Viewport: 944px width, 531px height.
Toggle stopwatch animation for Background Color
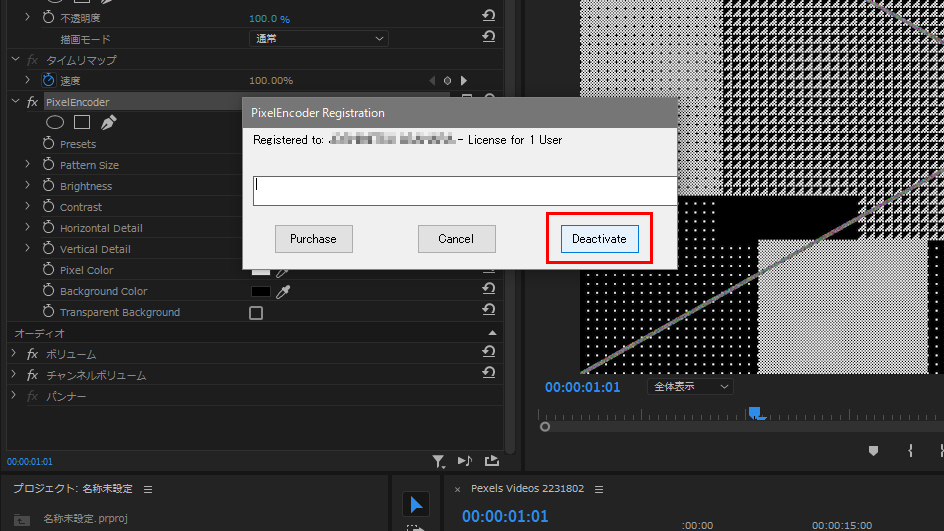(48, 291)
